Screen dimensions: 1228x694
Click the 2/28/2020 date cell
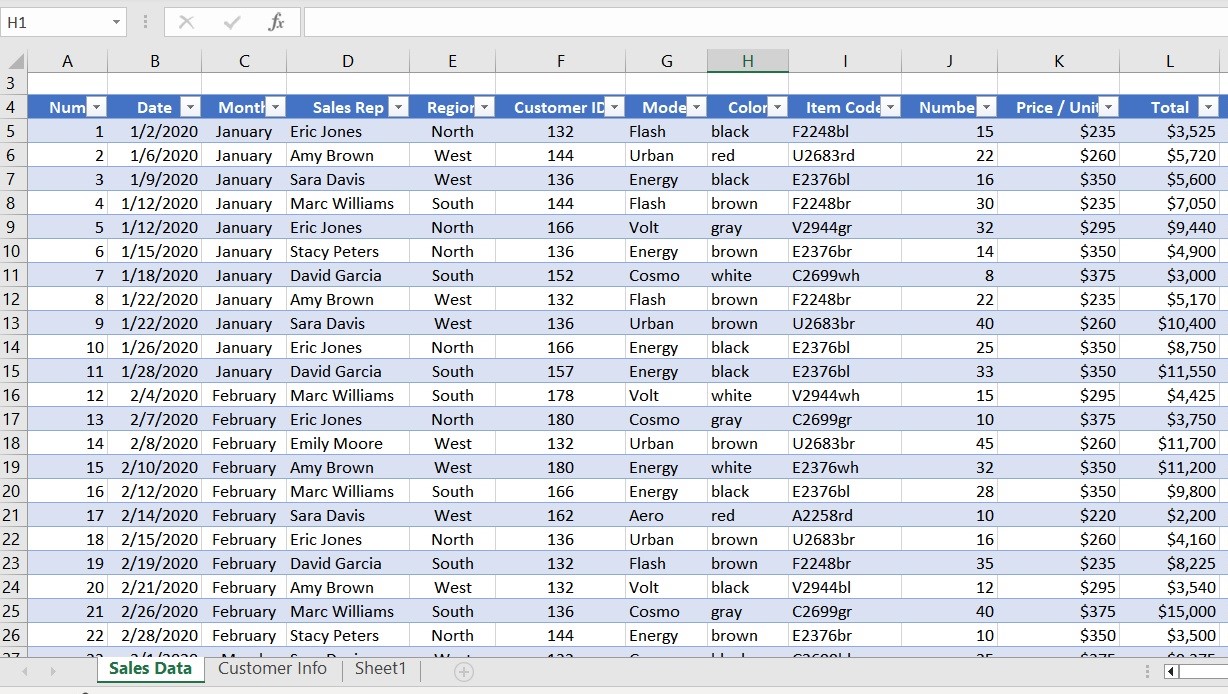coord(154,635)
